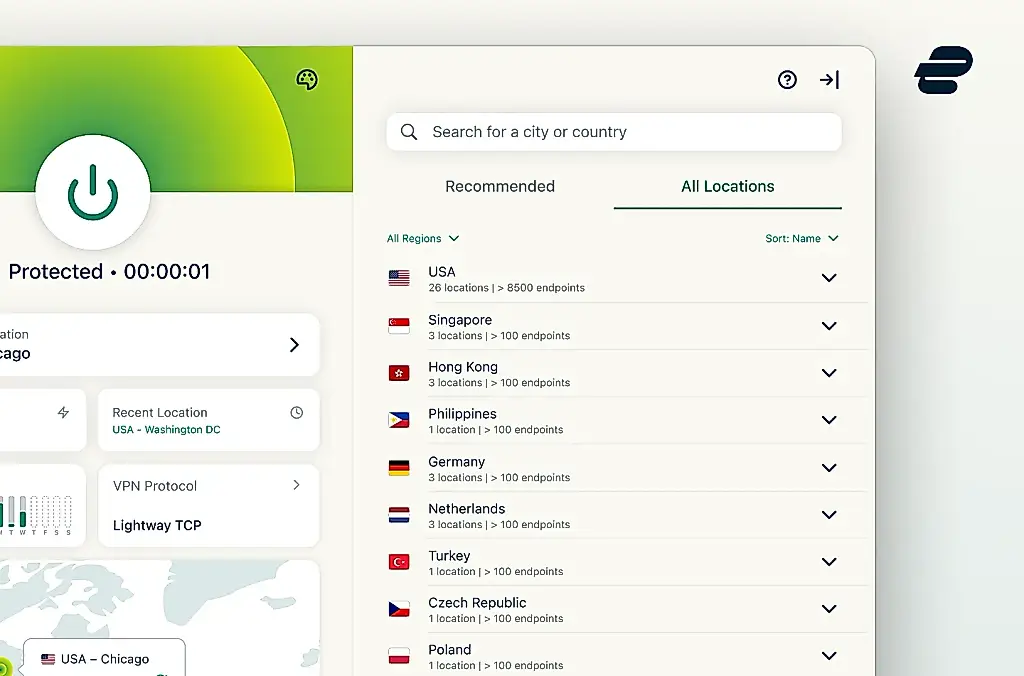Expand the Netherlands locations list
1024x676 pixels.
829,515
